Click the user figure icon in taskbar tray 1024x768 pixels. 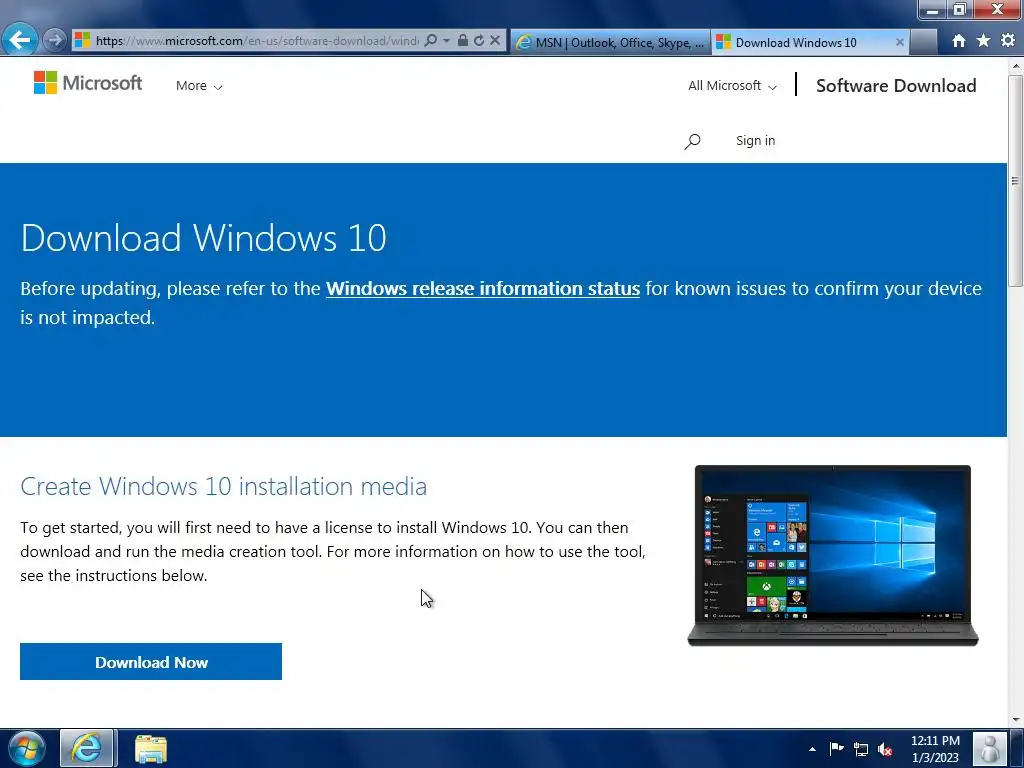pyautogui.click(x=989, y=748)
